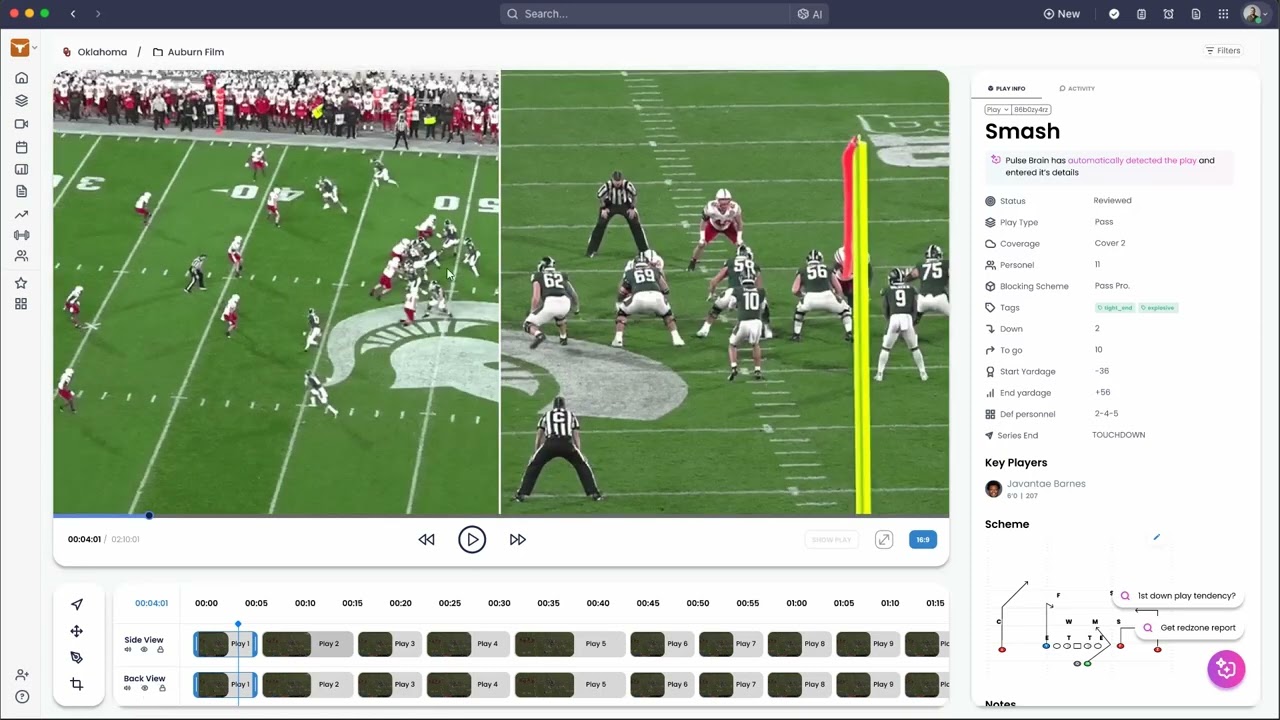This screenshot has height=720, width=1280.
Task: Go back using the left chevron
Action: 73,14
